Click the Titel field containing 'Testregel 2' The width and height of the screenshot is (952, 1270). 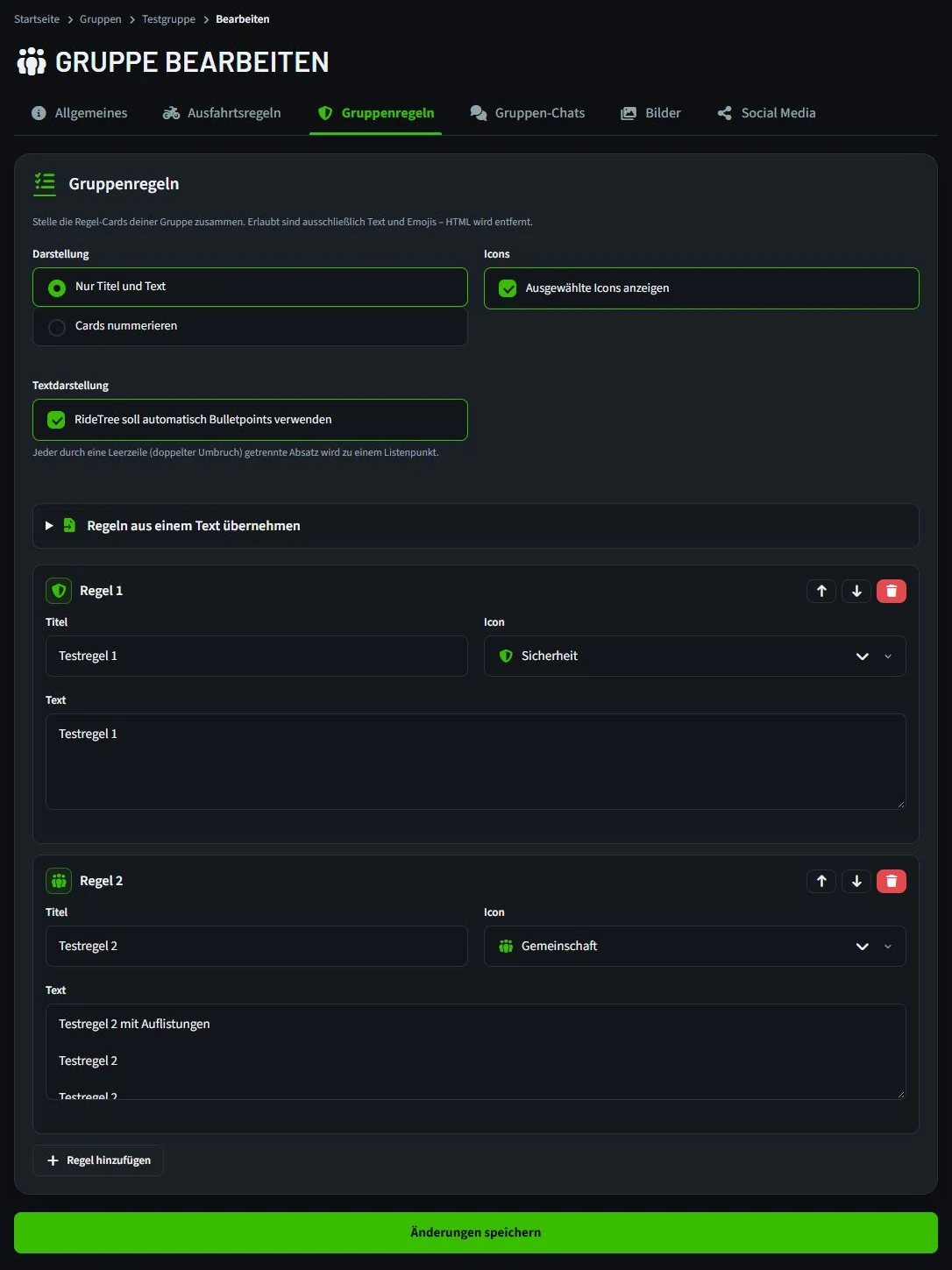tap(257, 946)
